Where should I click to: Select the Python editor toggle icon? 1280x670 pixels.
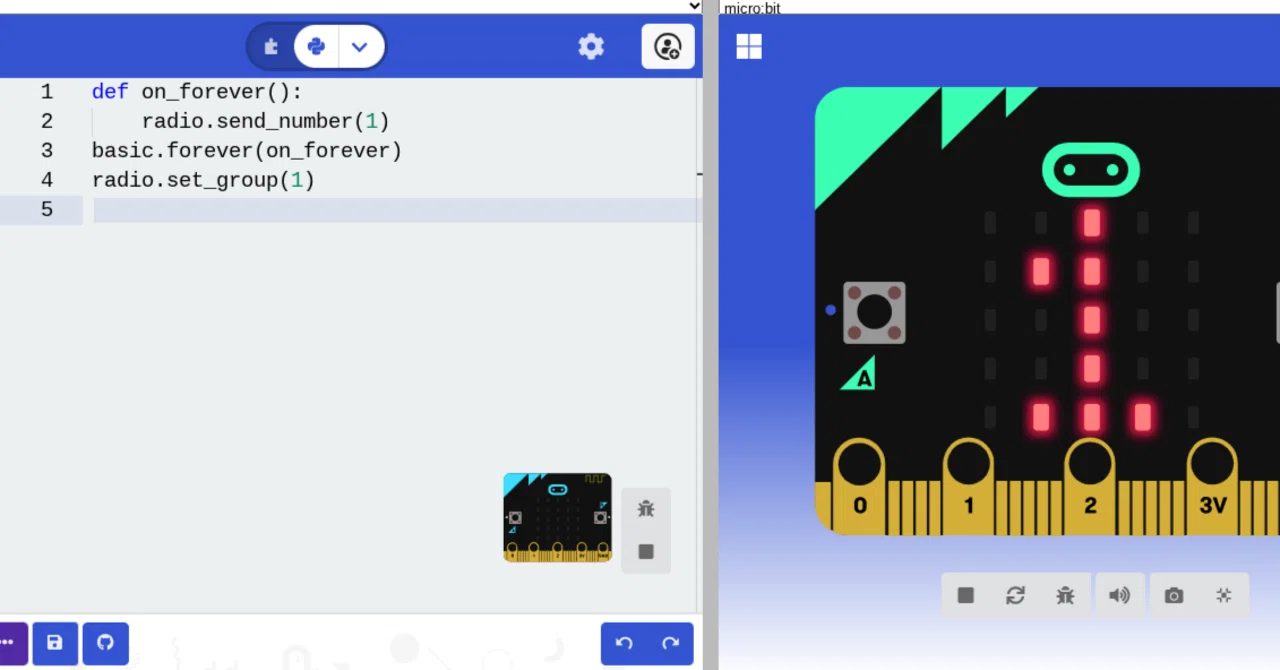click(x=316, y=47)
